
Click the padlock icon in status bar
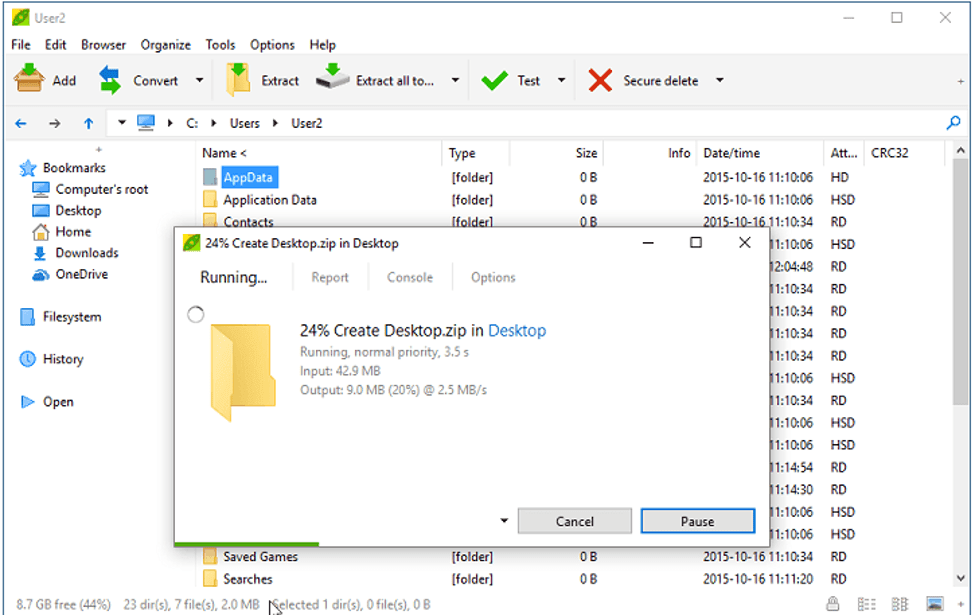[x=832, y=604]
